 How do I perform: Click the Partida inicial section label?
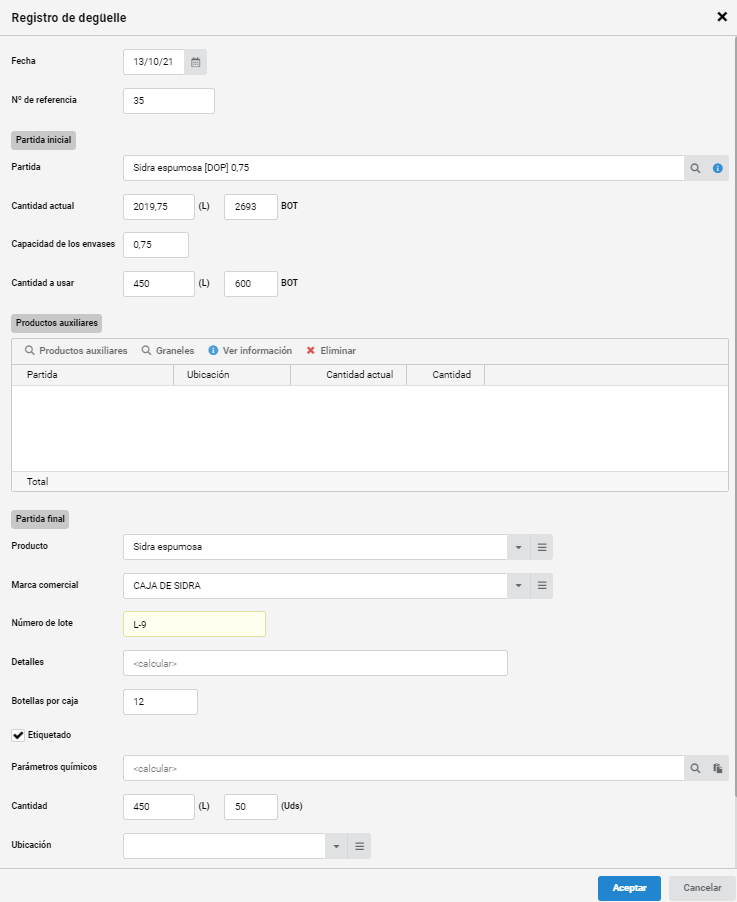(x=44, y=140)
